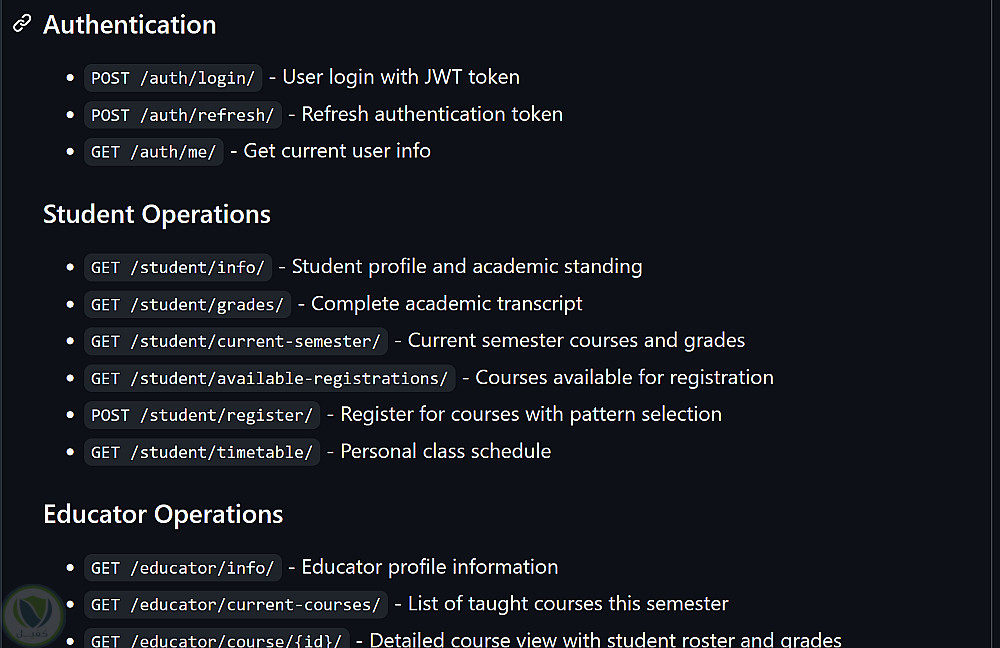Click the GET /student/available-registrations/ endpoint
This screenshot has width=1000, height=648.
tap(269, 378)
